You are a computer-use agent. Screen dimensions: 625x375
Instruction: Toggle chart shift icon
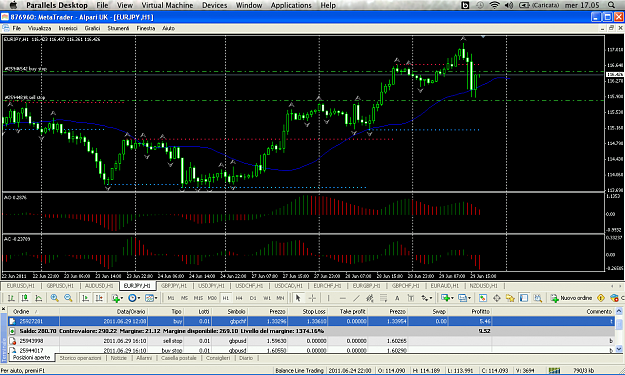coord(99,298)
